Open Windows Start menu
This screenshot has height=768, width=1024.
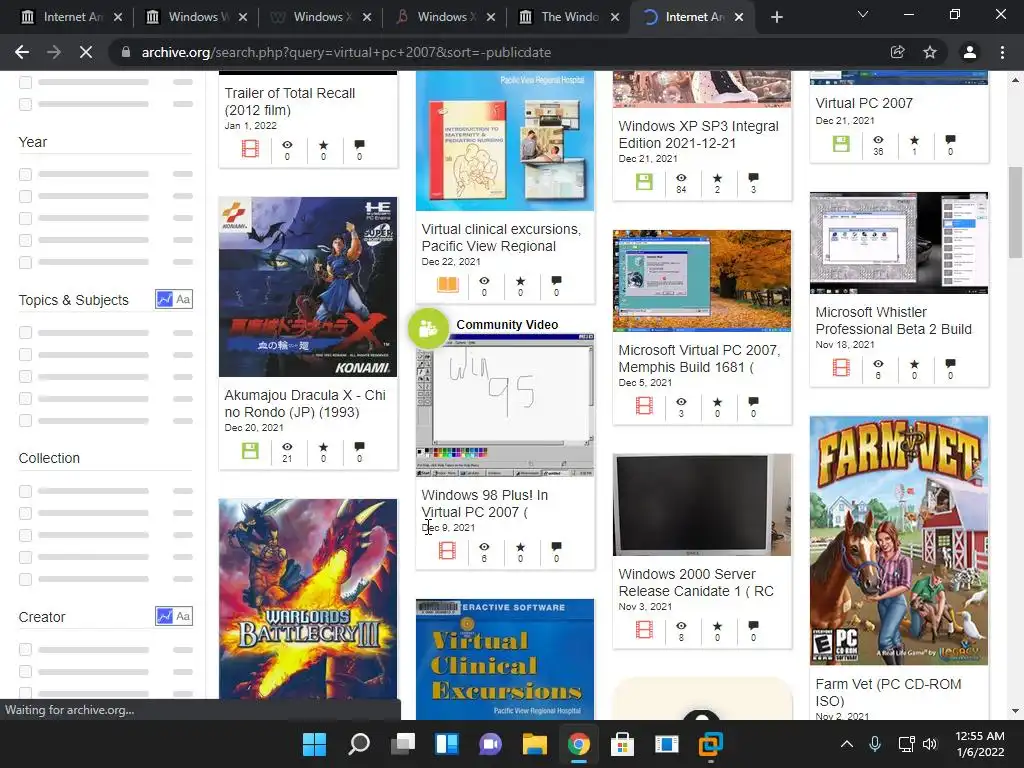(x=314, y=744)
